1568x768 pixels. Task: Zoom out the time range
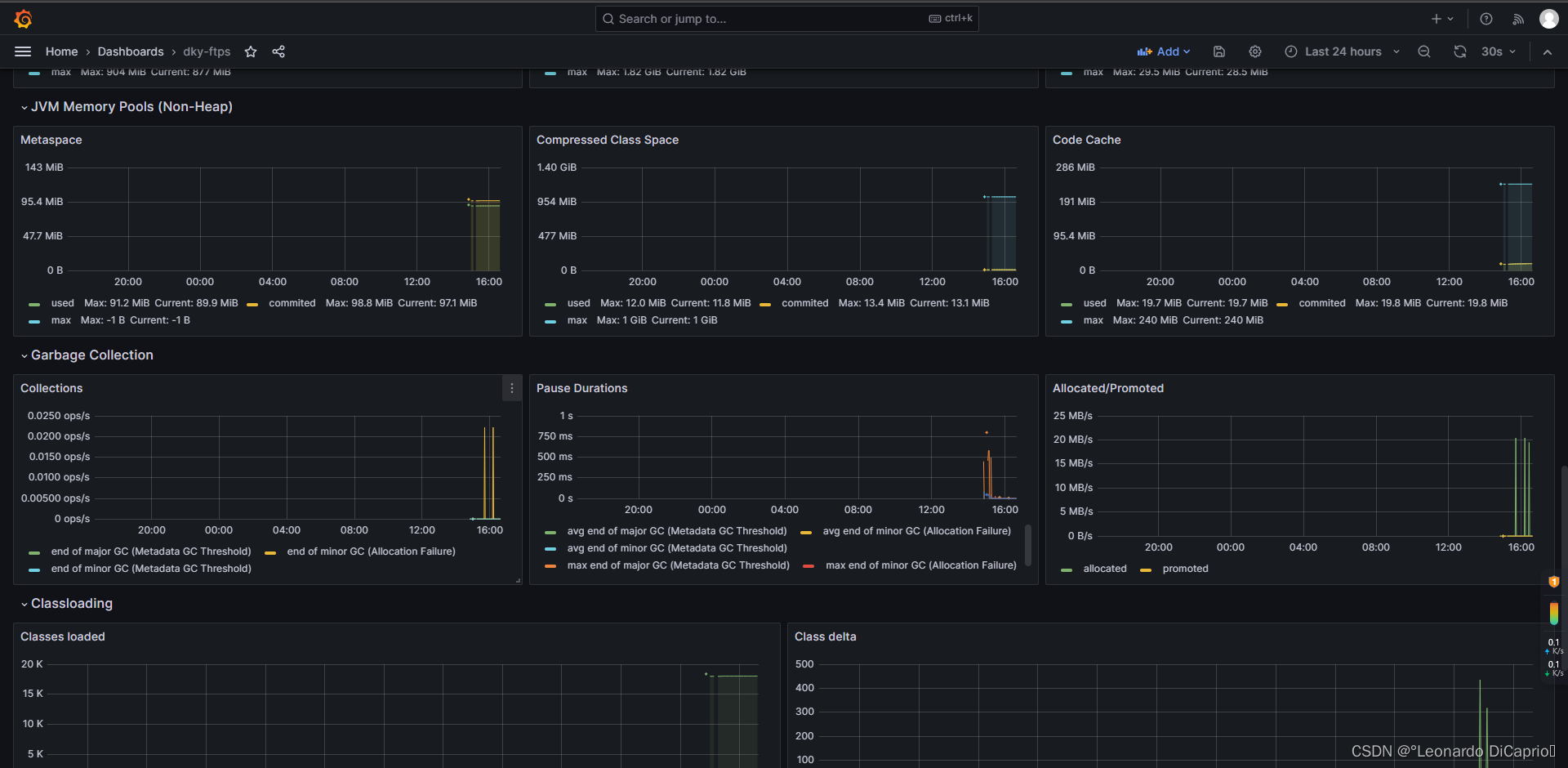click(x=1423, y=51)
